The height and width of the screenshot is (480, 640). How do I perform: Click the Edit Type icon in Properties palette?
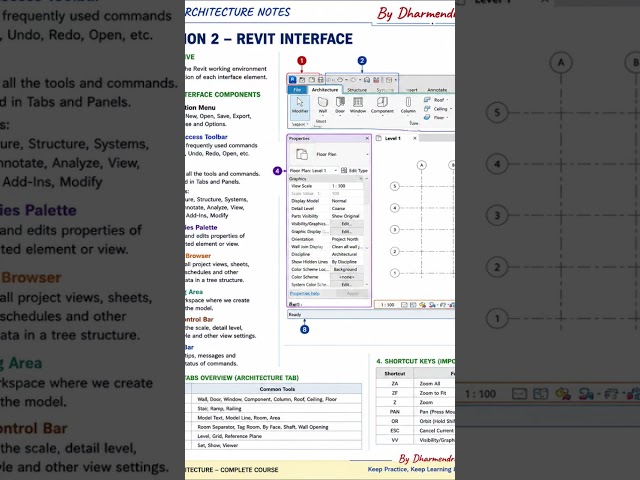pos(344,170)
